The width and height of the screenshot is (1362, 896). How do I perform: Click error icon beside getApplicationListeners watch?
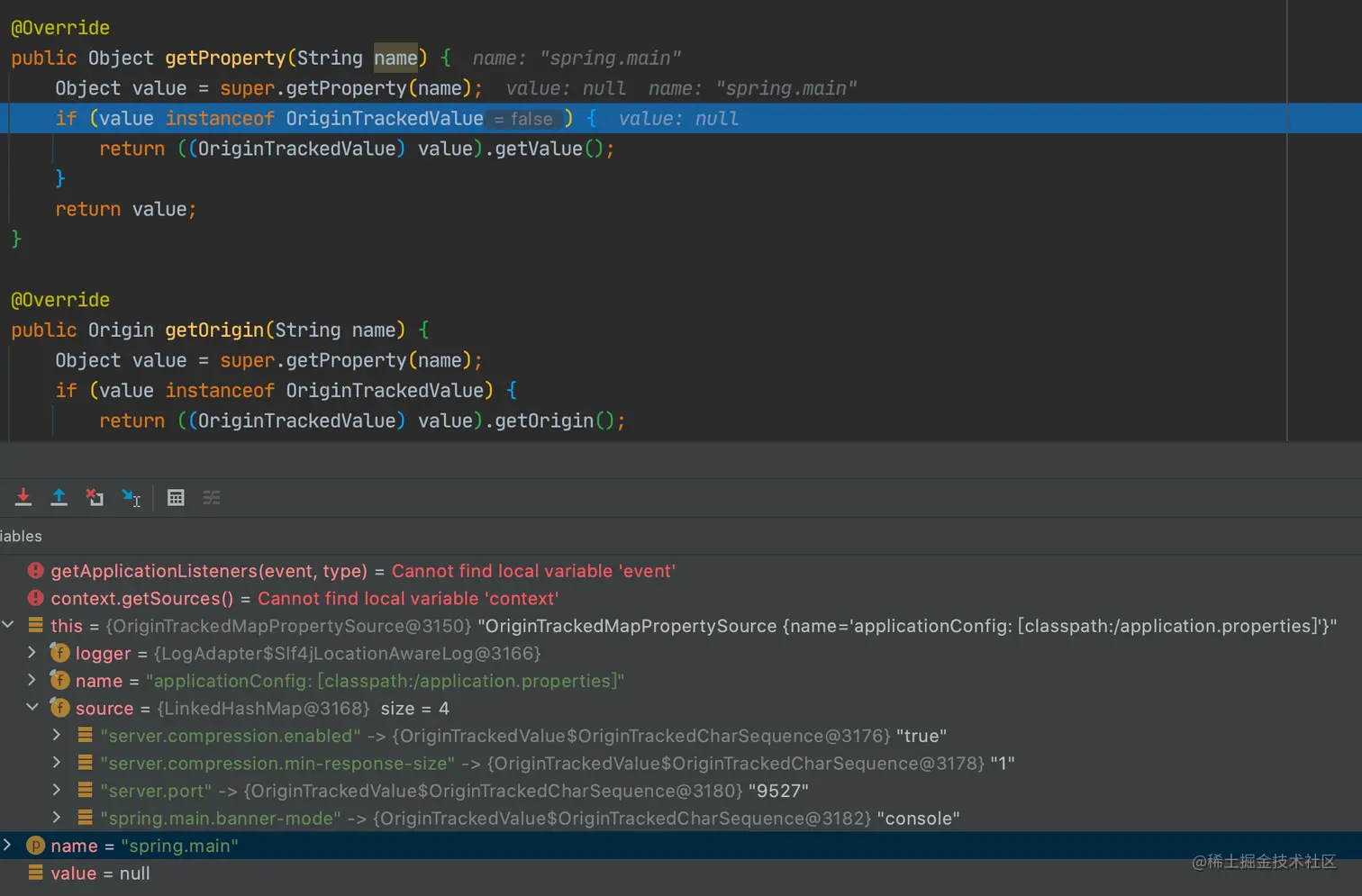tap(36, 571)
